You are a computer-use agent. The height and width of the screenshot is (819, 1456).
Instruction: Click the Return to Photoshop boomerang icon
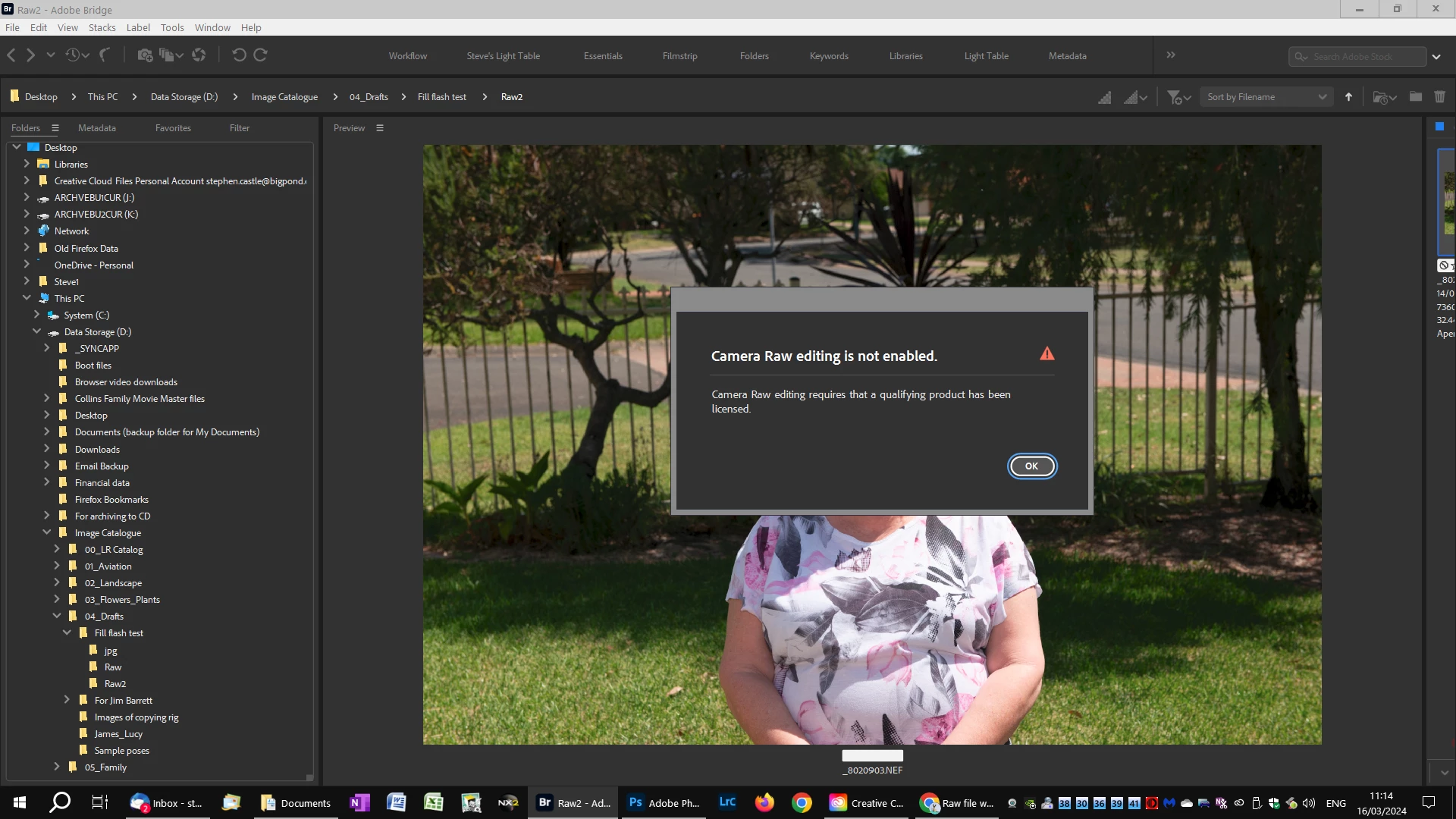click(105, 55)
